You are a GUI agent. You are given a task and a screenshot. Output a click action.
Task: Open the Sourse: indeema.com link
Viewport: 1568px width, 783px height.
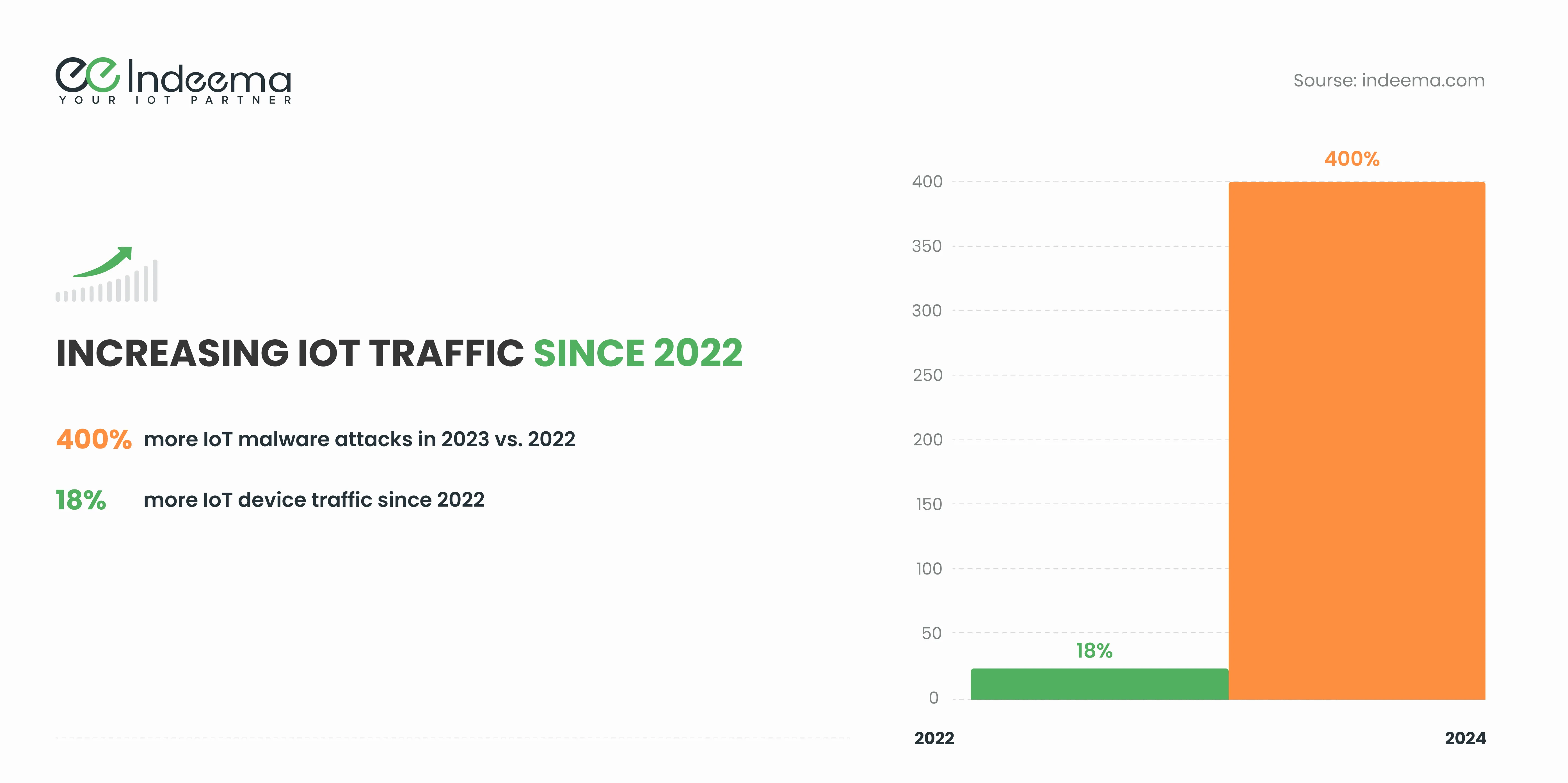point(1388,80)
